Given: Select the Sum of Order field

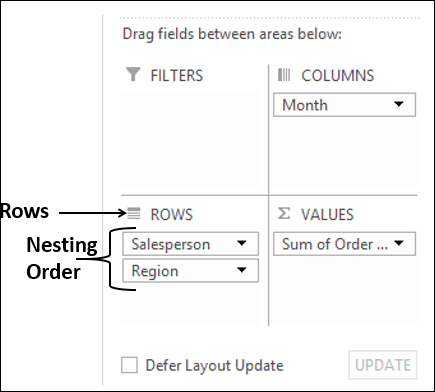Looking at the screenshot, I should [344, 244].
